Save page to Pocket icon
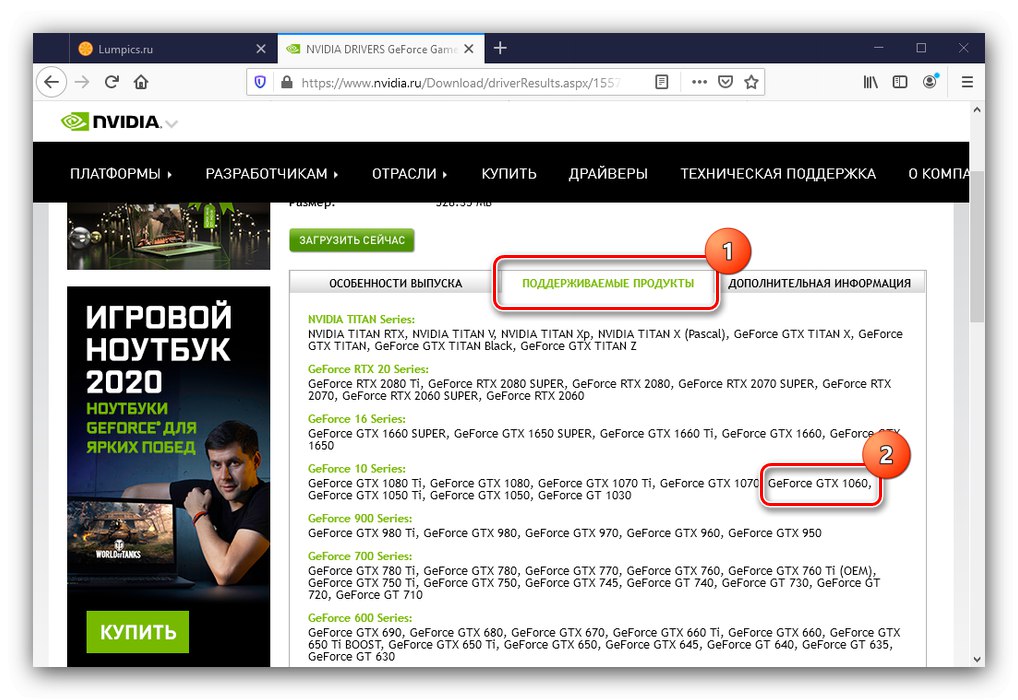1018x700 pixels. click(x=725, y=82)
